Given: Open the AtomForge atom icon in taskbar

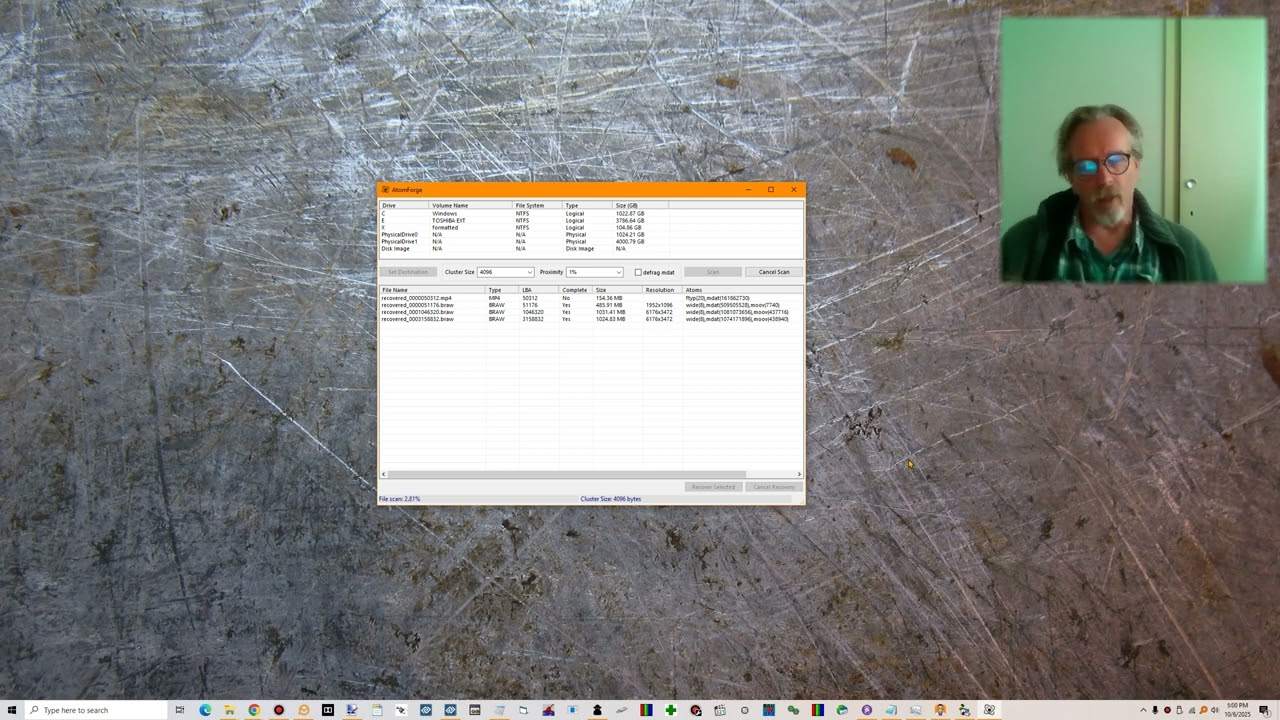Looking at the screenshot, I should click(x=989, y=710).
